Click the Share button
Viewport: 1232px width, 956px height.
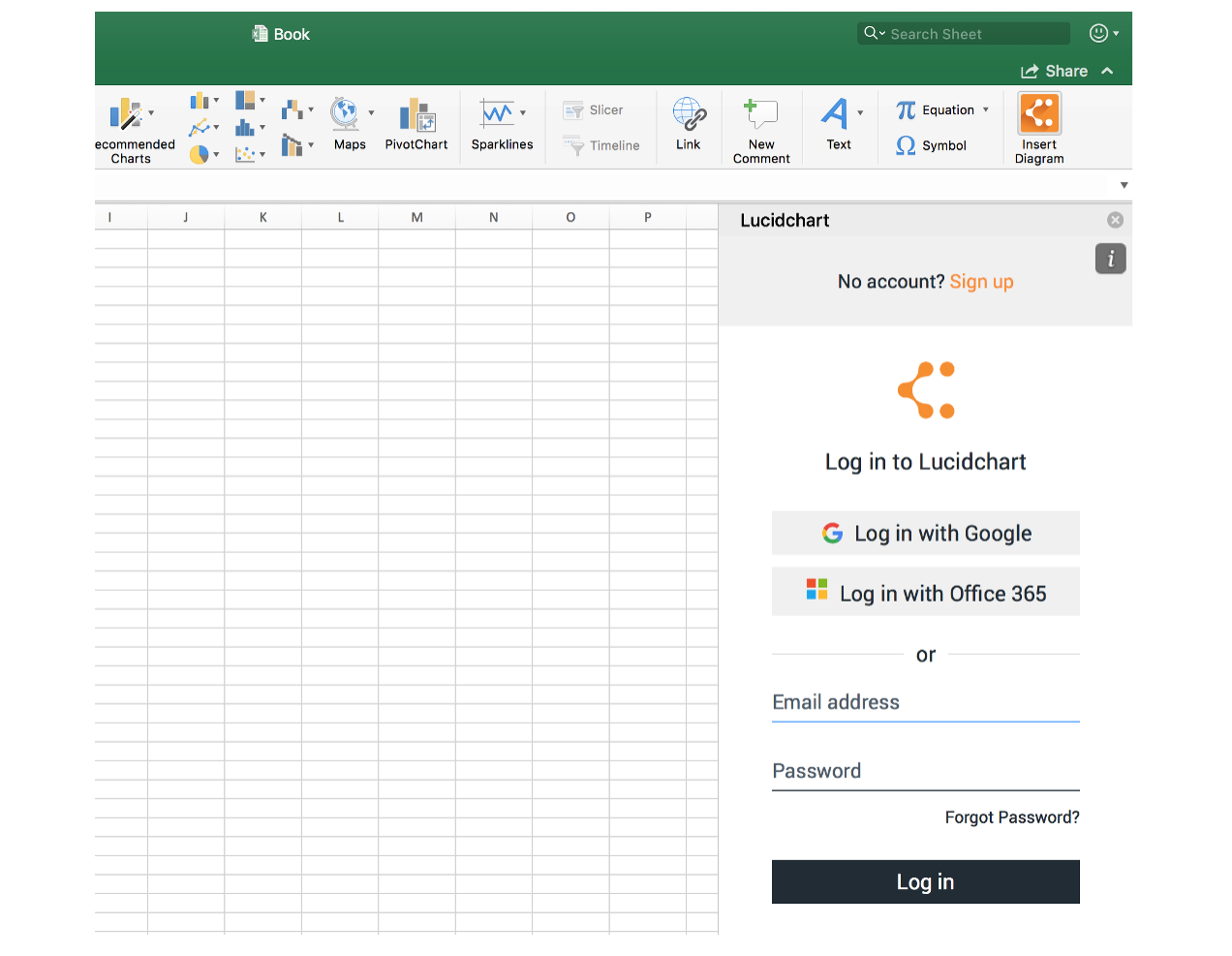[1054, 71]
